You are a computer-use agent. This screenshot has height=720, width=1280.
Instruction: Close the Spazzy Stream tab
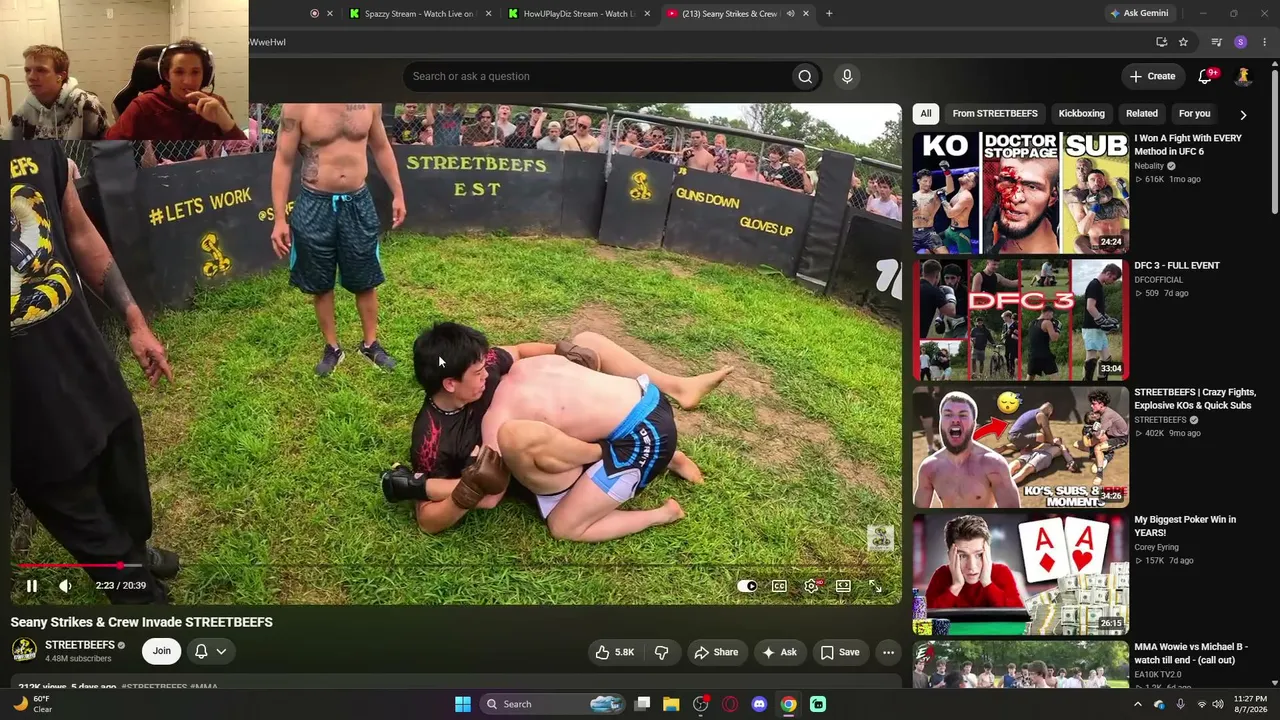click(x=489, y=14)
